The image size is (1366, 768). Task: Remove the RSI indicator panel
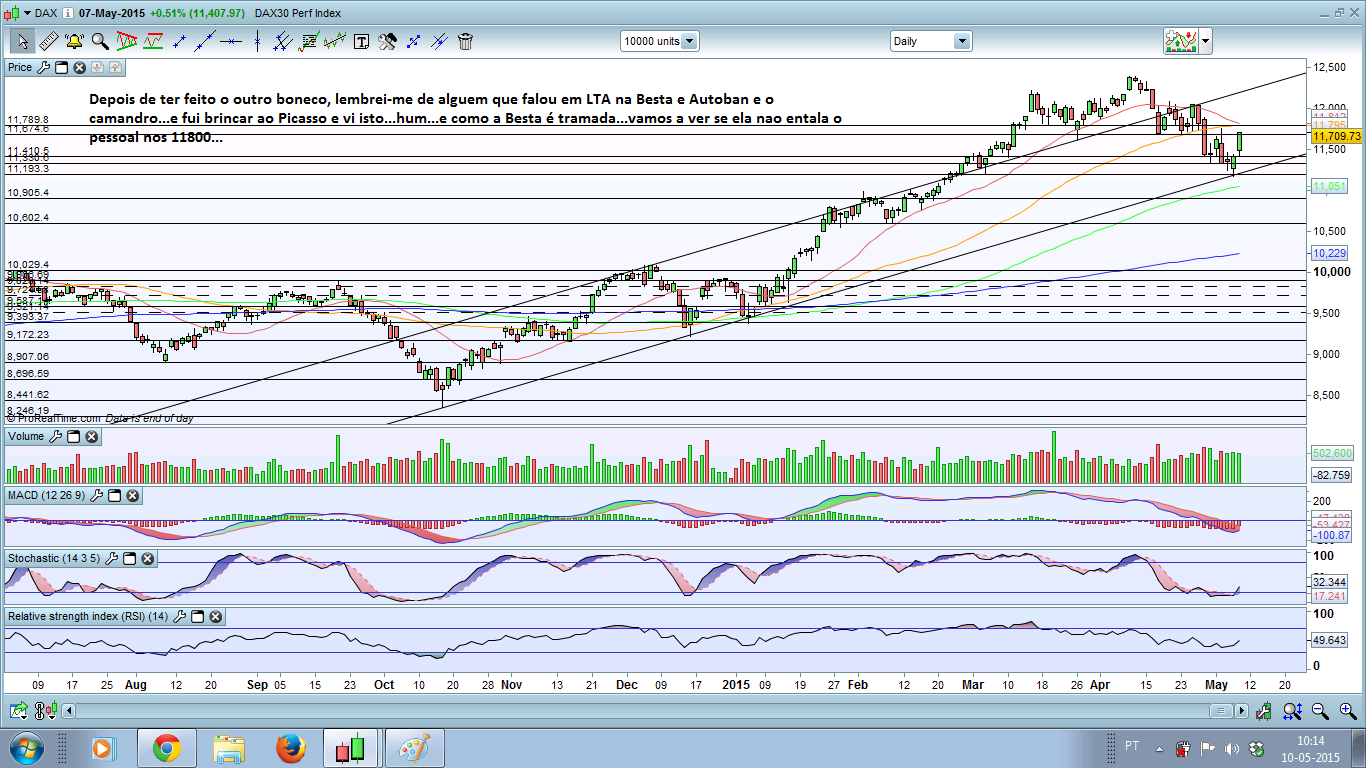(214, 617)
